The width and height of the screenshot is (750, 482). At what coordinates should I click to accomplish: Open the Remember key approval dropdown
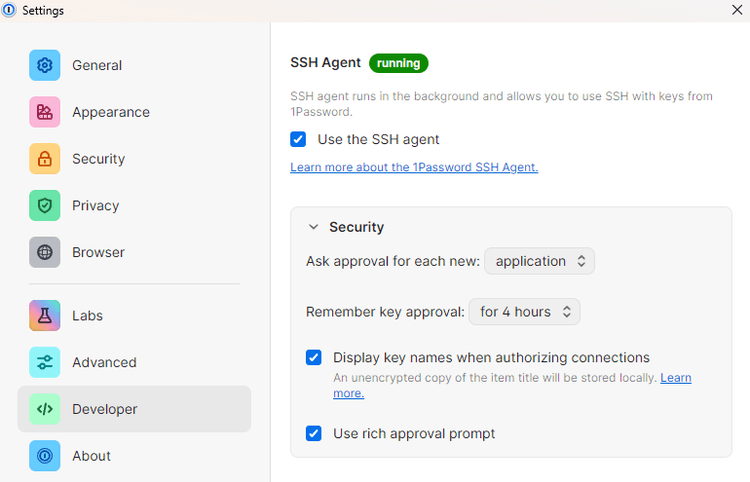pos(525,312)
